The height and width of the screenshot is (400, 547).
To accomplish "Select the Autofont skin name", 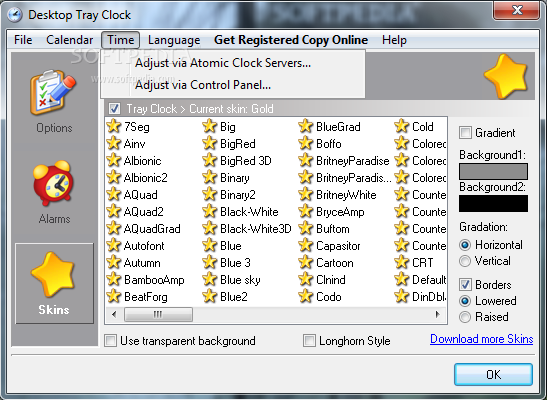I will pos(144,246).
